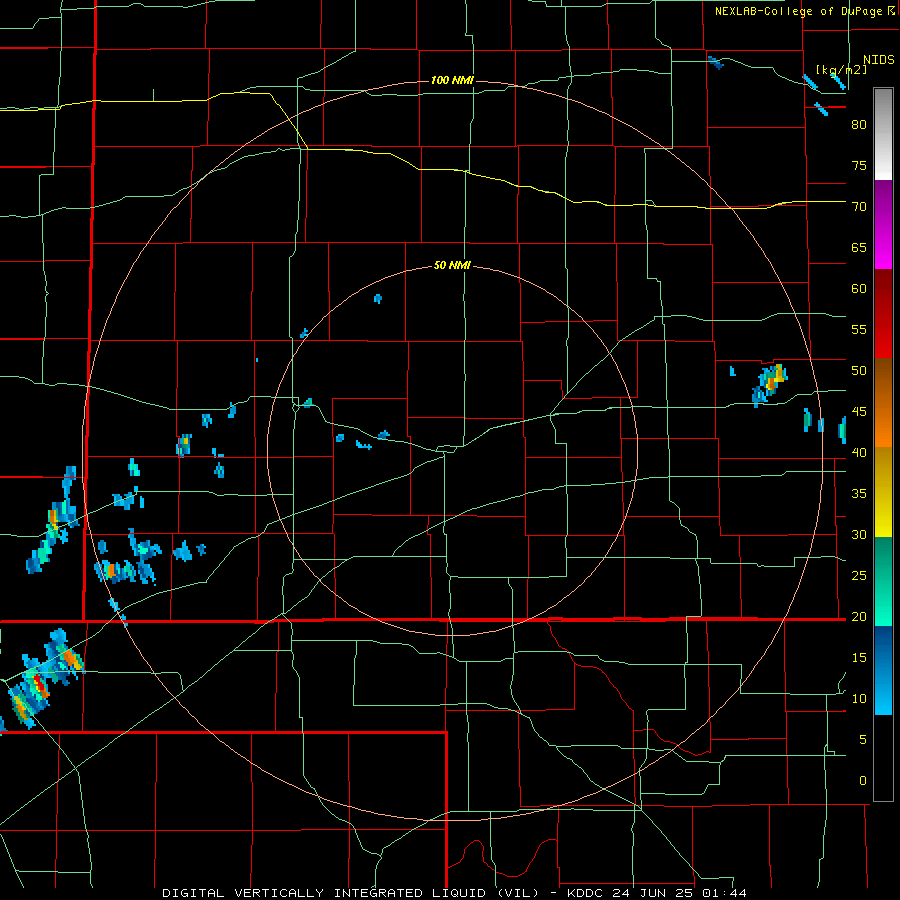Image resolution: width=900 pixels, height=900 pixels.
Task: Click the white-gray top segment of the color bar
Action: point(884,134)
